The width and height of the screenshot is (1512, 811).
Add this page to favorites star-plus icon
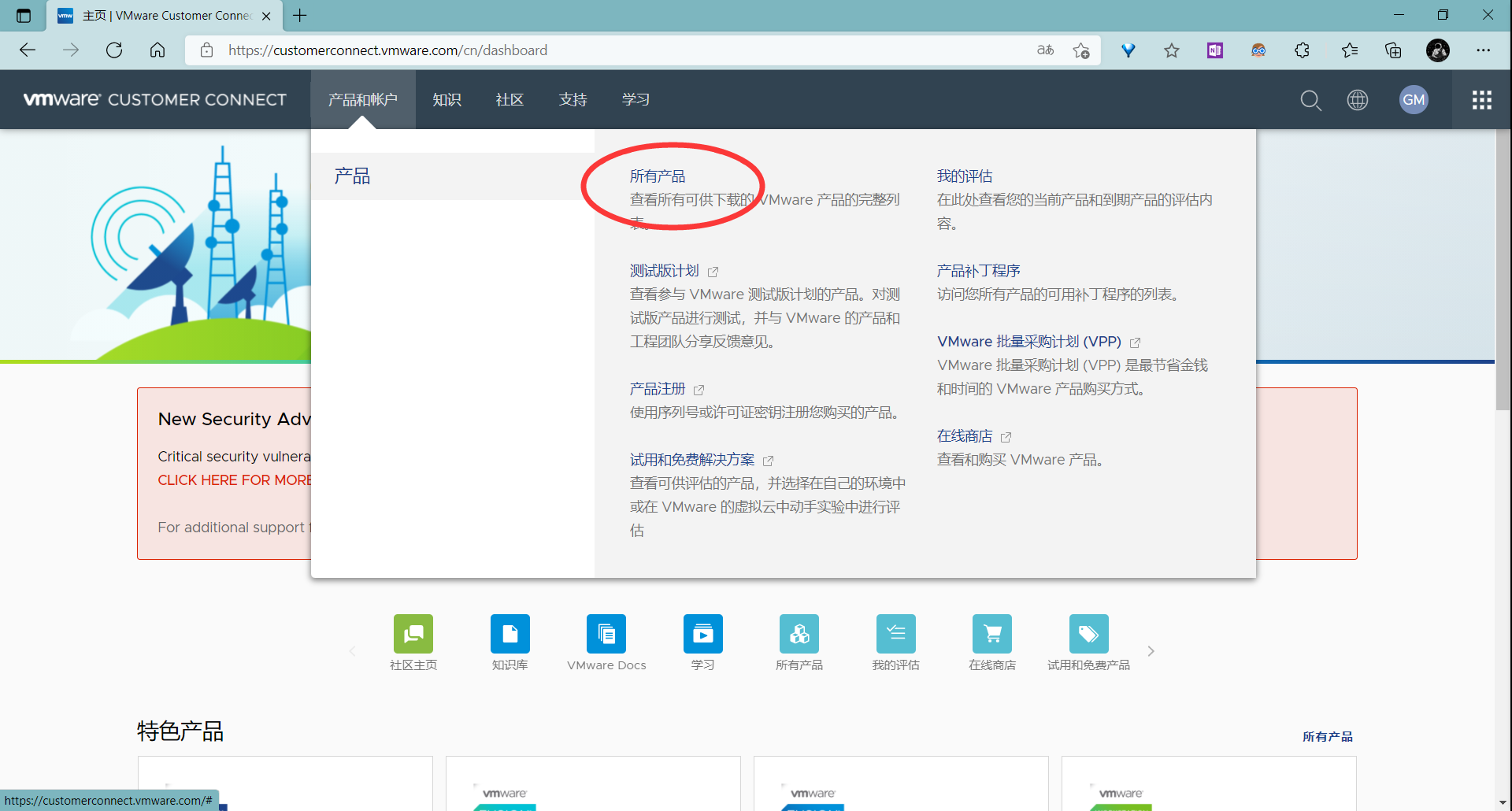click(1081, 50)
